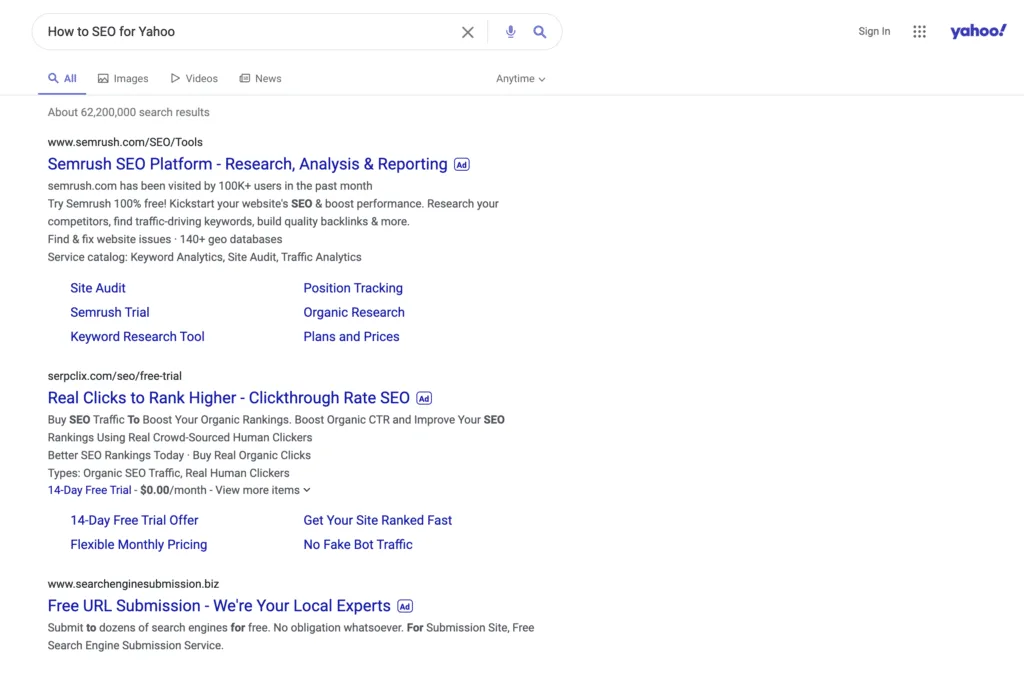Image resolution: width=1024 pixels, height=678 pixels.
Task: Click the www.semrush.com/SEO/Tools URL text
Action: point(125,142)
